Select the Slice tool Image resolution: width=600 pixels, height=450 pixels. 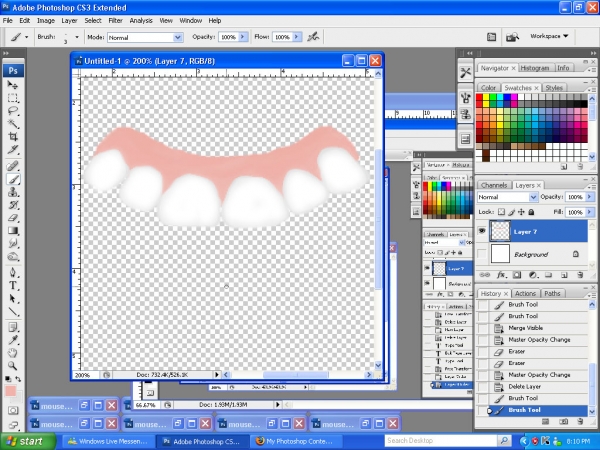point(13,150)
